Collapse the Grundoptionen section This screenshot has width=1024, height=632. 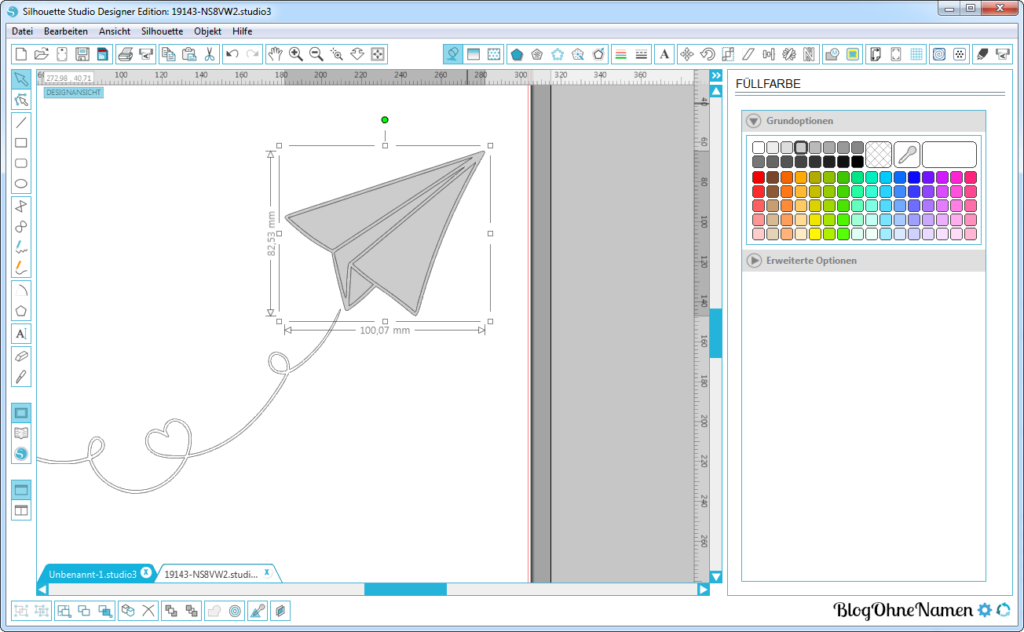(x=754, y=121)
